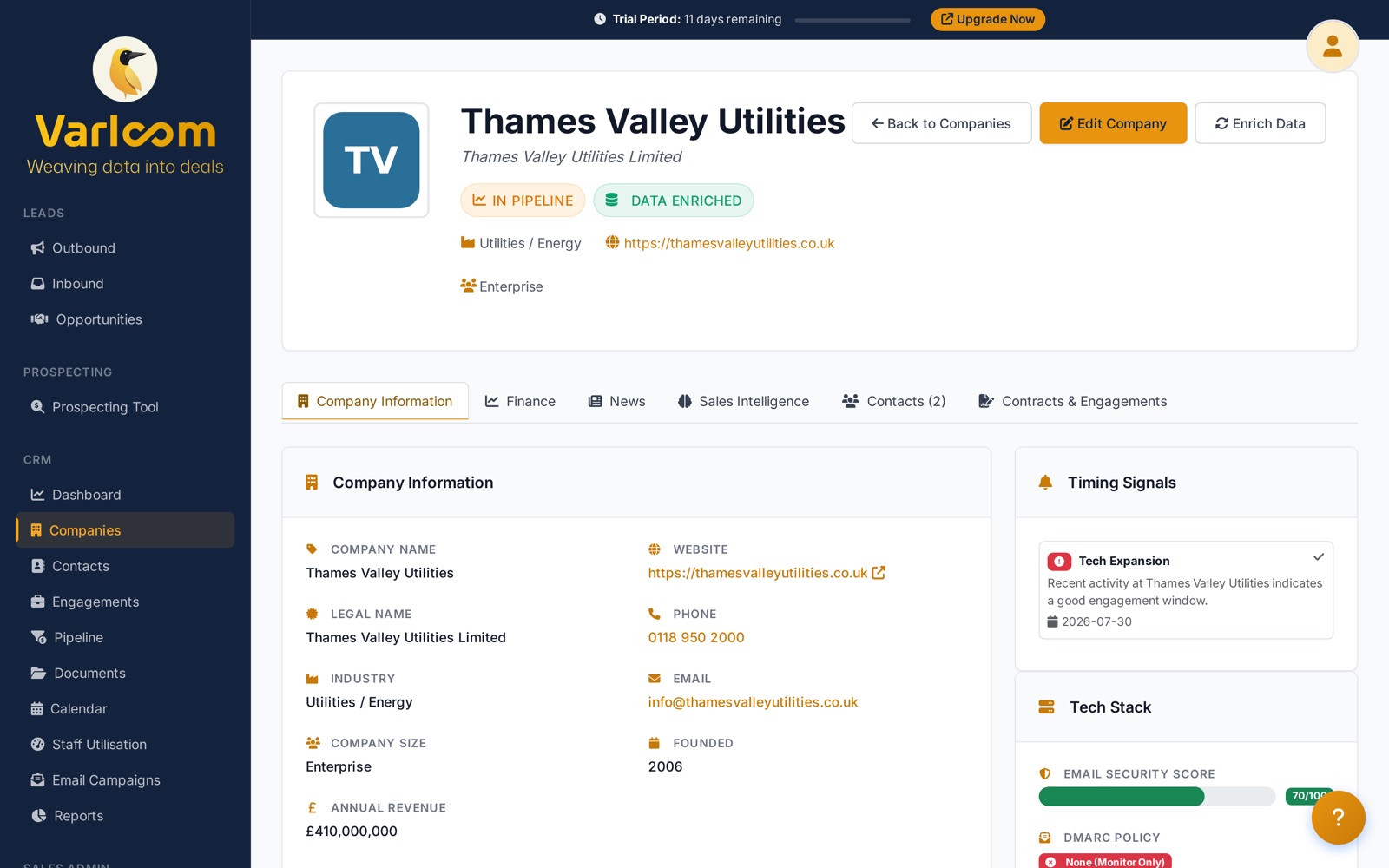Image resolution: width=1389 pixels, height=868 pixels.
Task: Click the Opportunities handshake icon
Action: coord(39,319)
